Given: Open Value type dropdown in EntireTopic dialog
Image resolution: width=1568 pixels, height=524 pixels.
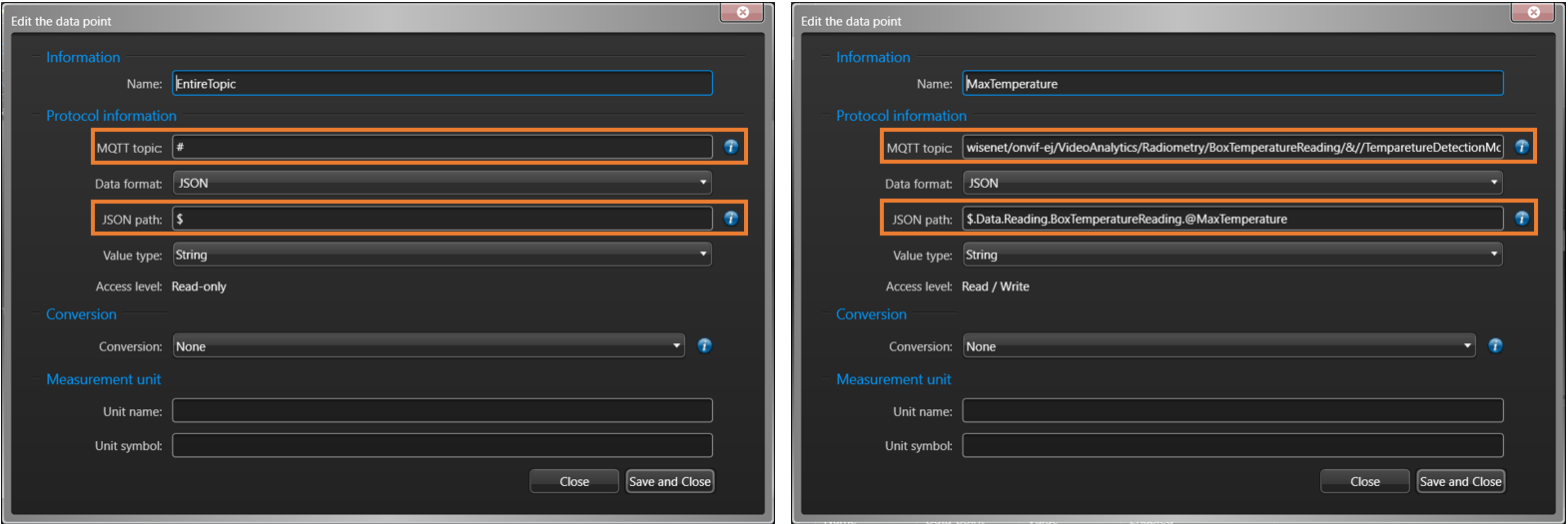Looking at the screenshot, I should (441, 255).
